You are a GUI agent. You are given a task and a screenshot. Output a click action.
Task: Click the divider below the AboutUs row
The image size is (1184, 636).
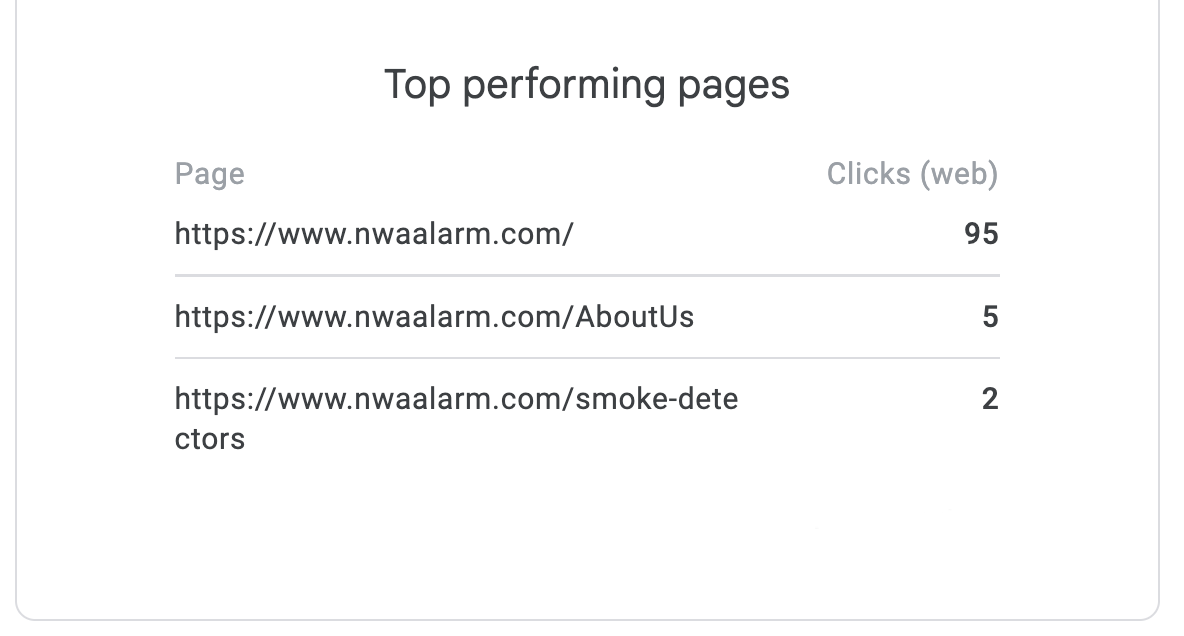click(587, 358)
